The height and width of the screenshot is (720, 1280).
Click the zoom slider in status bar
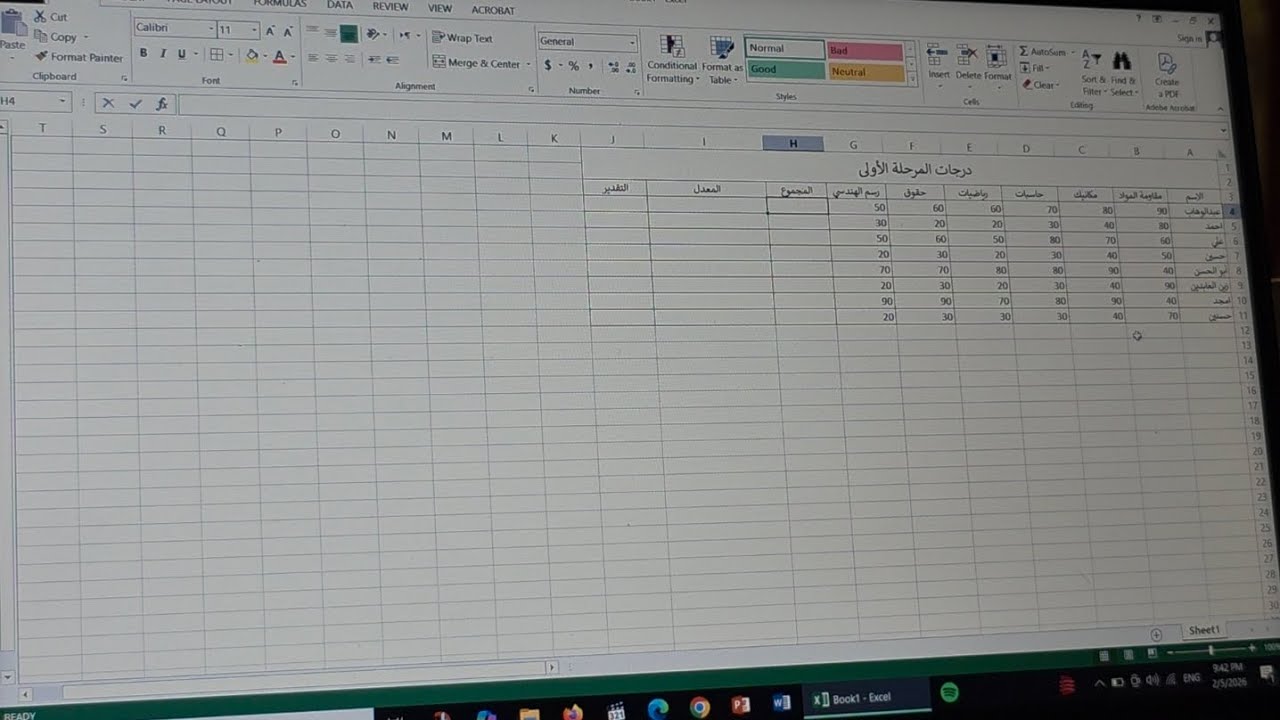pos(1210,650)
